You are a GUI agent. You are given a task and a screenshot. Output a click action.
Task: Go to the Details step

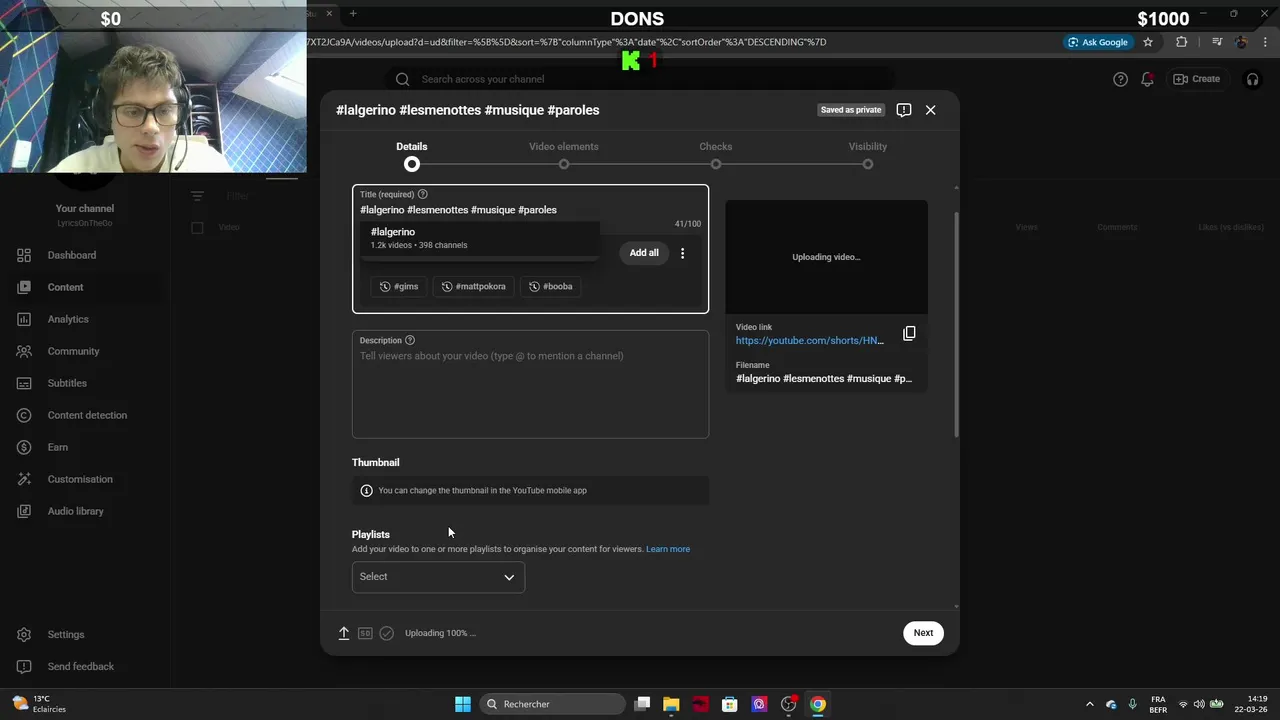coord(412,155)
